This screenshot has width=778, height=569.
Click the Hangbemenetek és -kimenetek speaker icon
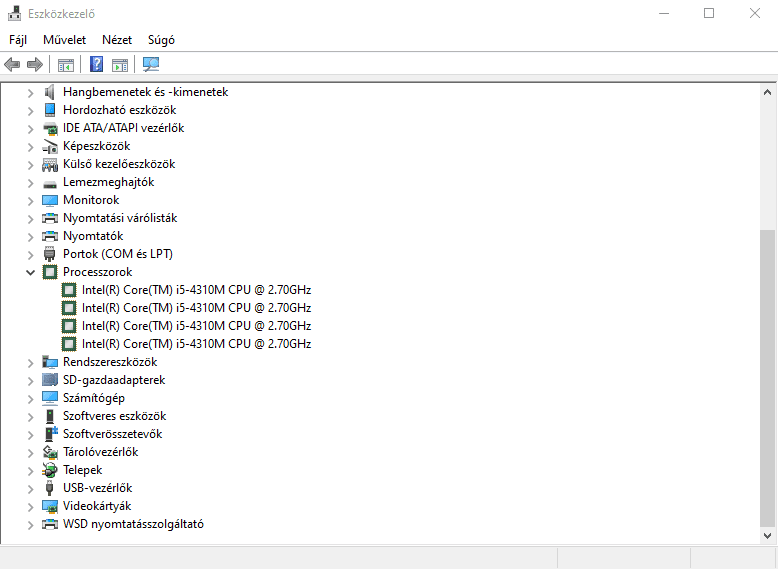pos(50,92)
